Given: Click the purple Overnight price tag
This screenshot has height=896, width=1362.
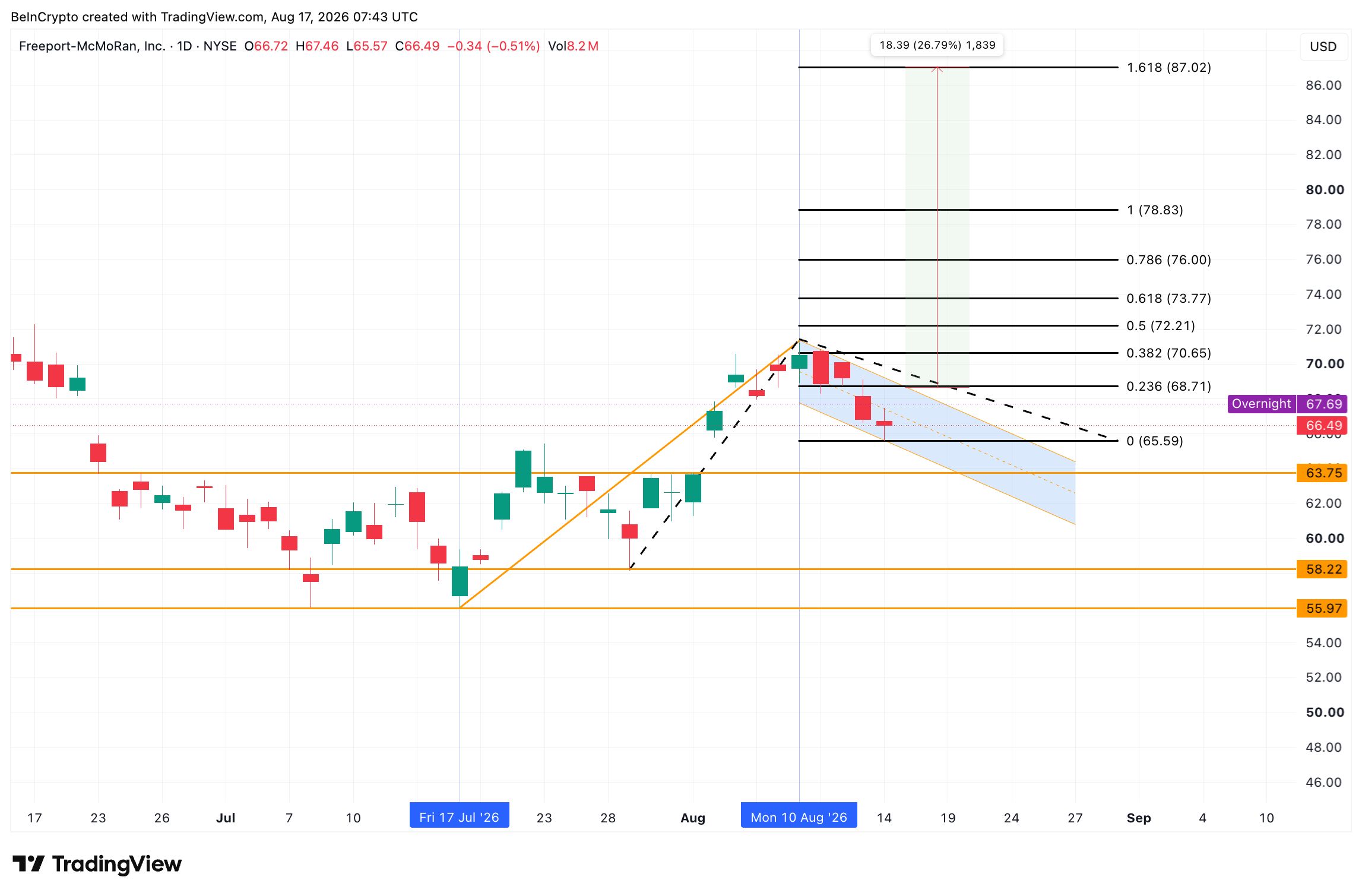Looking at the screenshot, I should click(x=1261, y=404).
